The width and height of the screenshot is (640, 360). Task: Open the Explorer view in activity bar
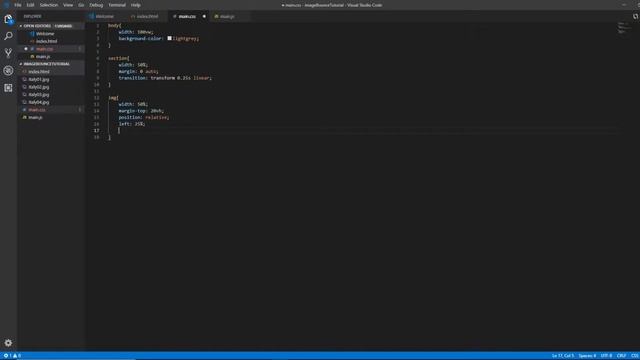click(x=8, y=19)
